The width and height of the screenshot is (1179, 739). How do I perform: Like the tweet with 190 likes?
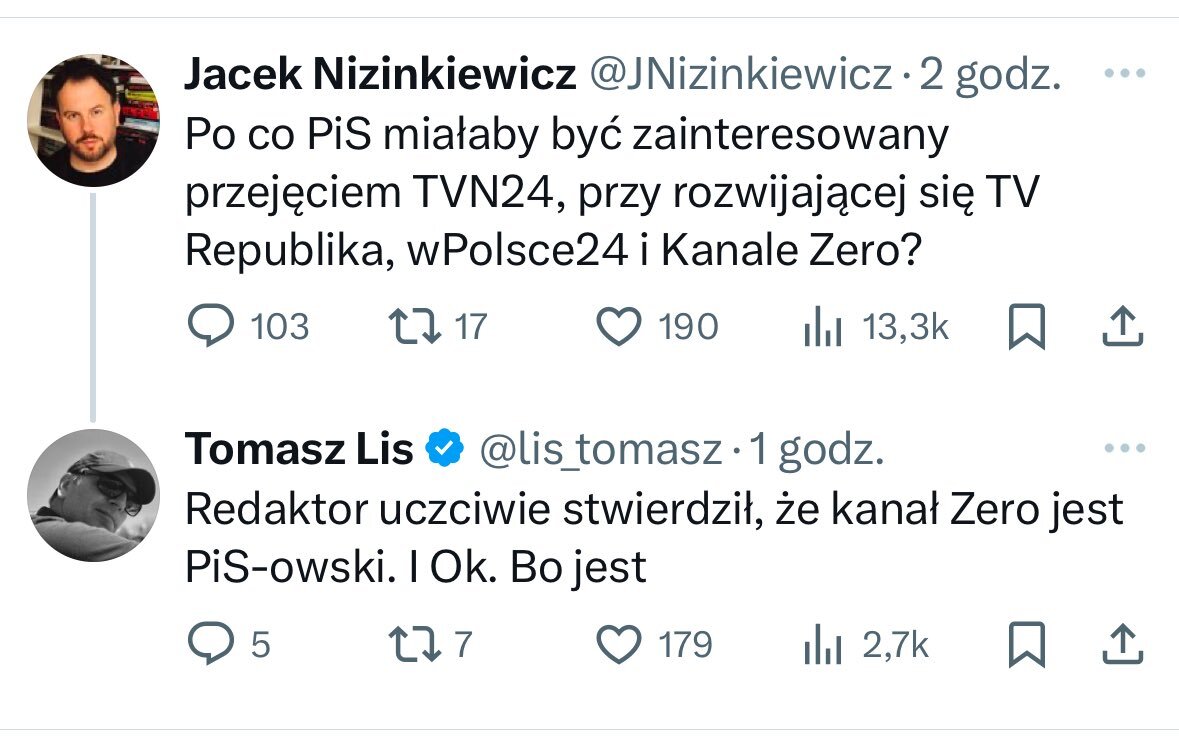coord(618,327)
